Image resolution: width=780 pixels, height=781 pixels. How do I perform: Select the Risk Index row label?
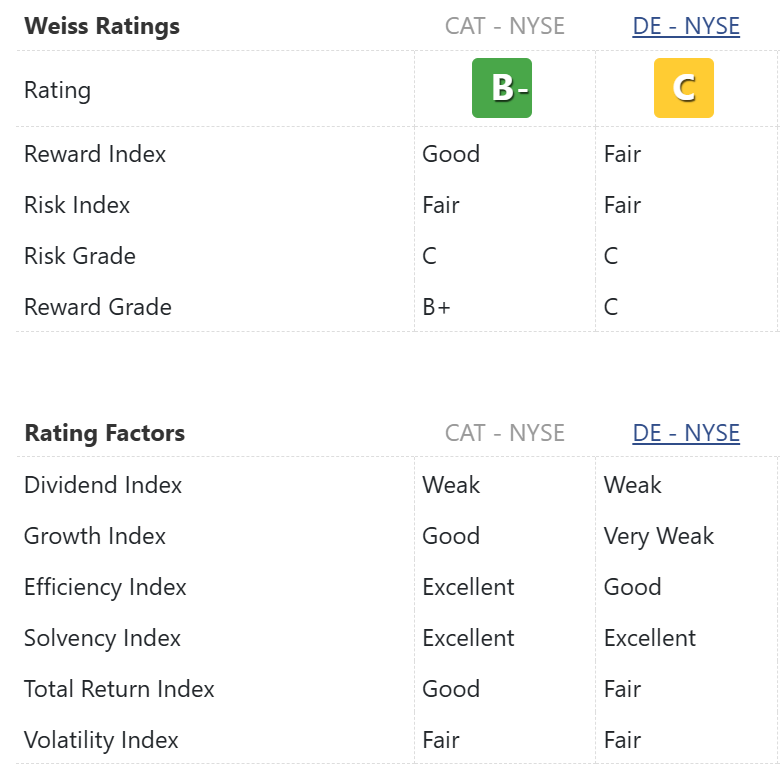point(77,205)
